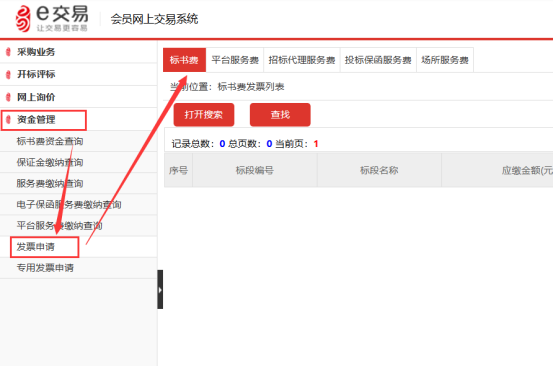The height and width of the screenshot is (366, 554).
Task: Click the bullet icon beside 网上询价
Action: click(8, 97)
